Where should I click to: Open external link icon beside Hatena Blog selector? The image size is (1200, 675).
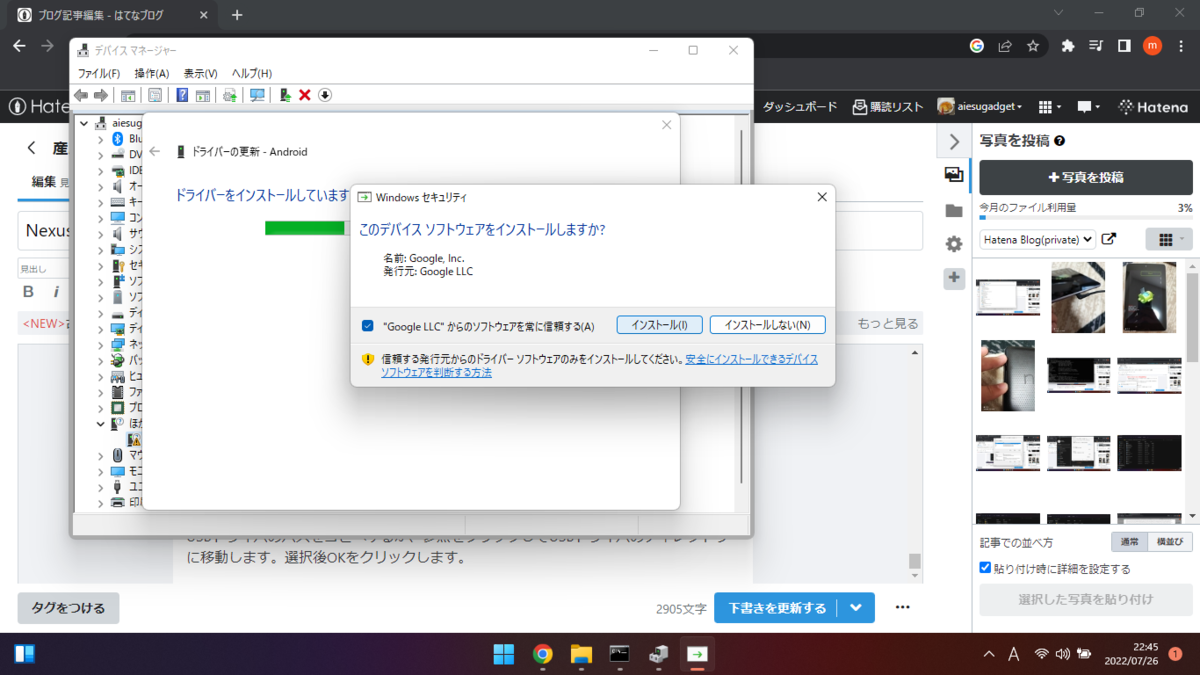pos(1108,239)
